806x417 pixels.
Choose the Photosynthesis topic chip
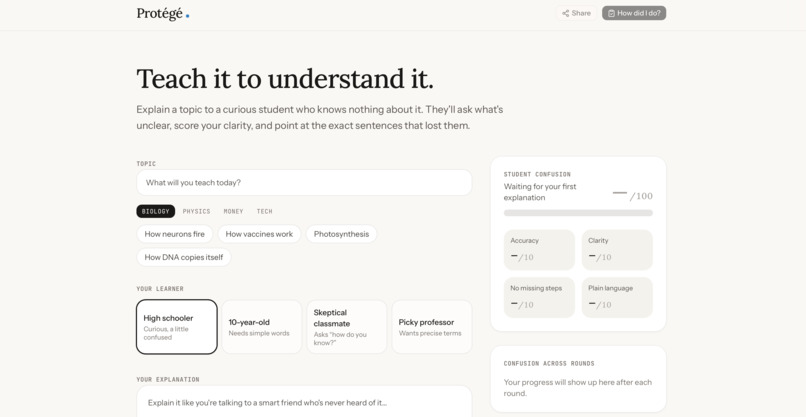[341, 234]
